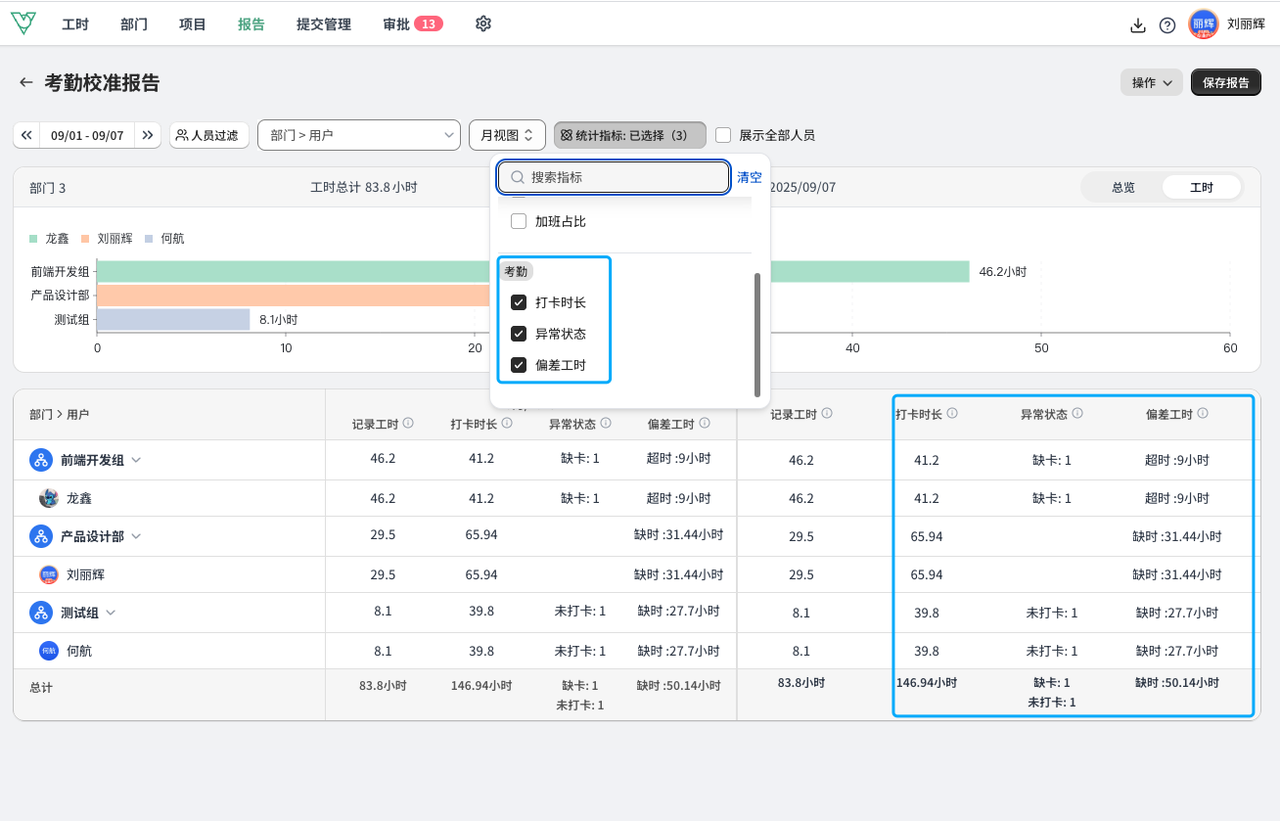The height and width of the screenshot is (821, 1280).
Task: Open the 月视图 view selector
Action: point(507,135)
